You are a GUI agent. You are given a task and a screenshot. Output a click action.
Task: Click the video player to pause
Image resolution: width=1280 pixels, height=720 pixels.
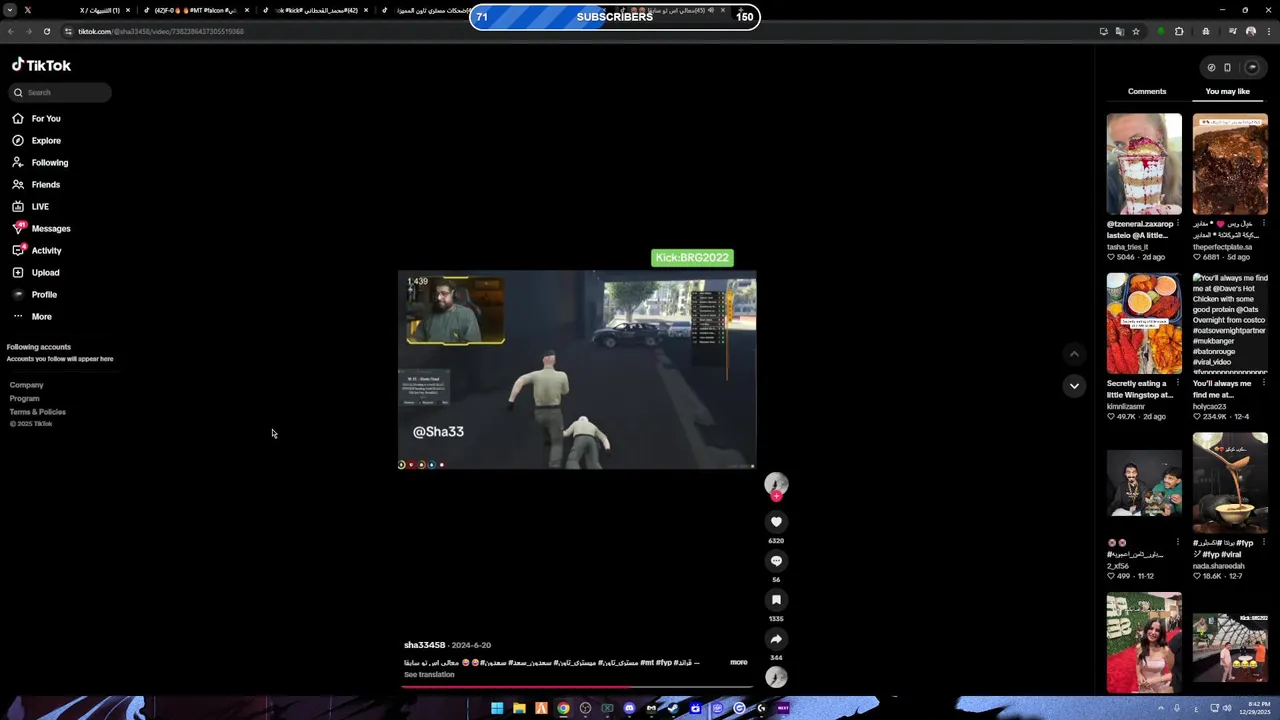577,369
